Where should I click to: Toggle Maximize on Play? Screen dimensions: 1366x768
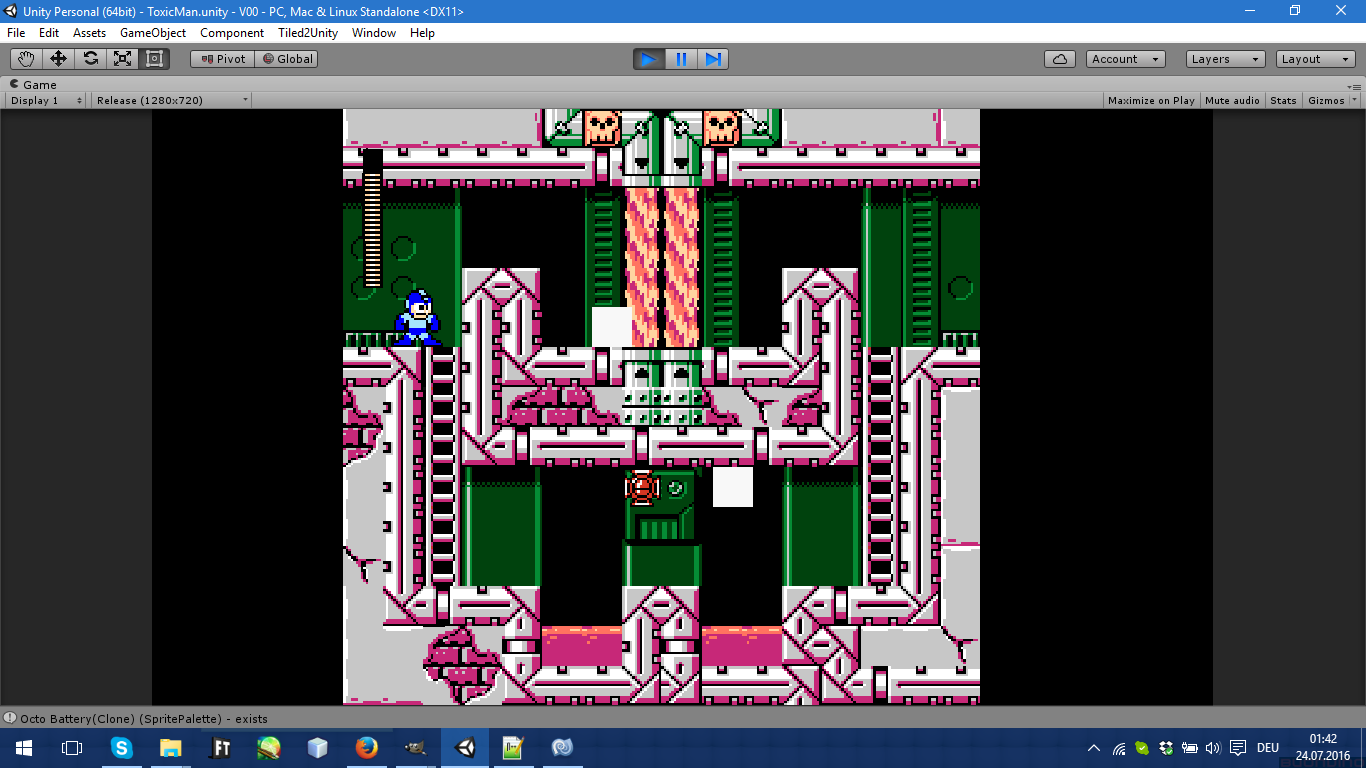[x=1151, y=100]
